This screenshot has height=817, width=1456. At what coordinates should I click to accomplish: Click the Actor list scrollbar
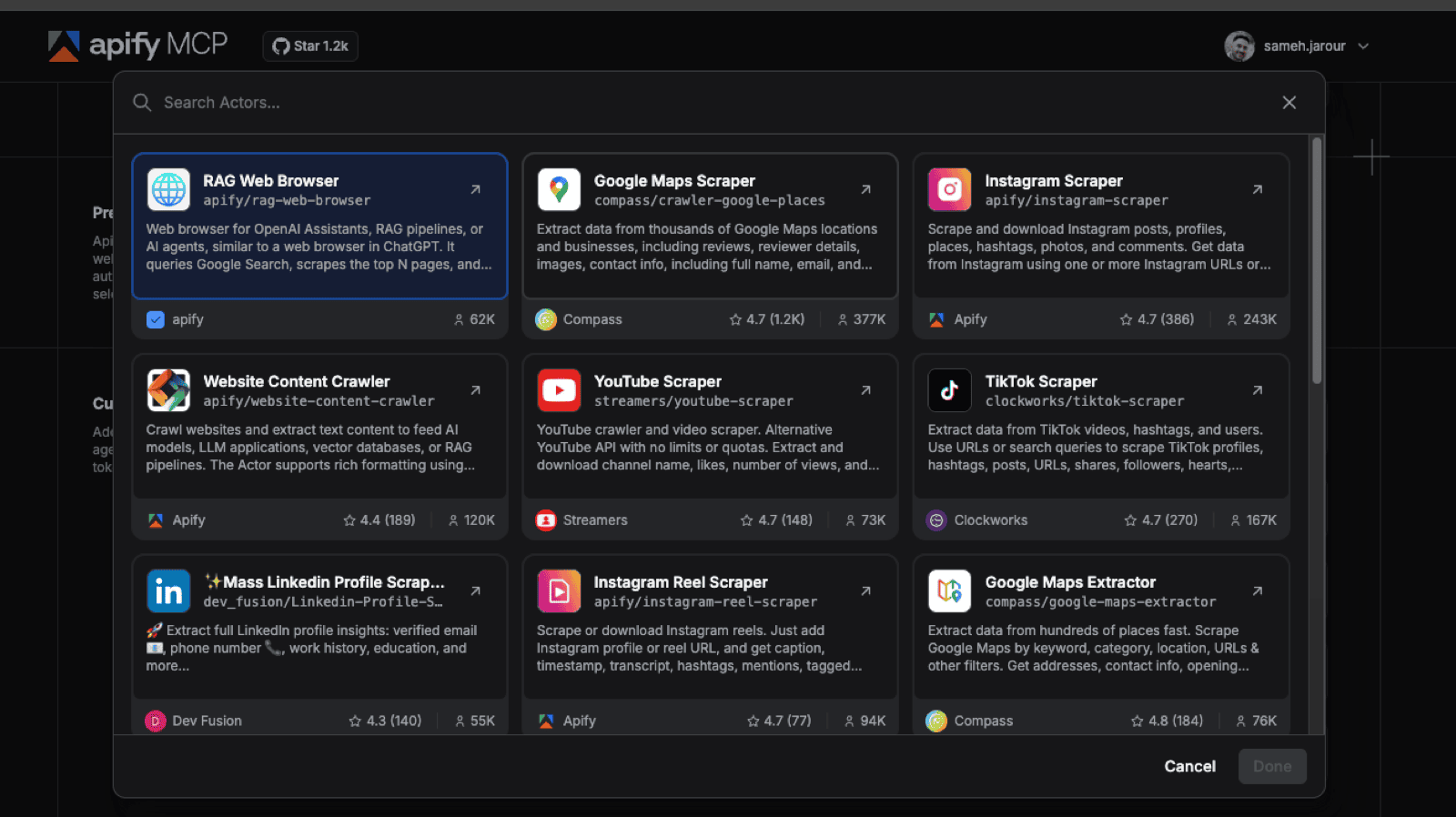coord(1317,260)
